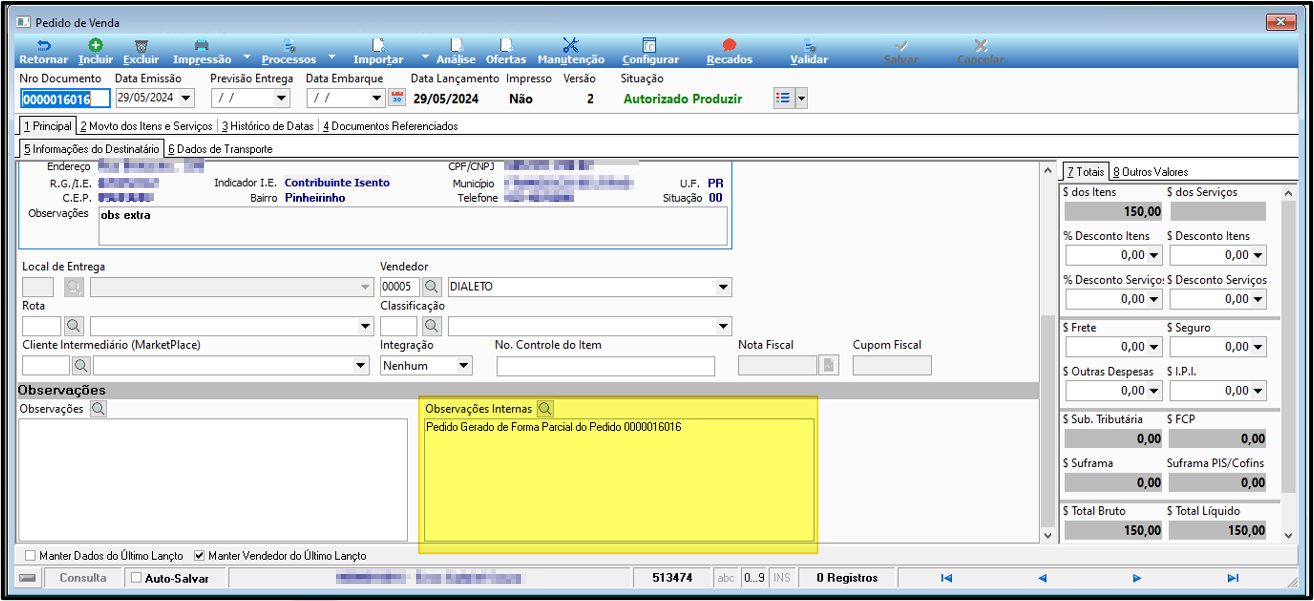Click the Validar toolbar icon
This screenshot has width=1314, height=601.
pos(809,45)
